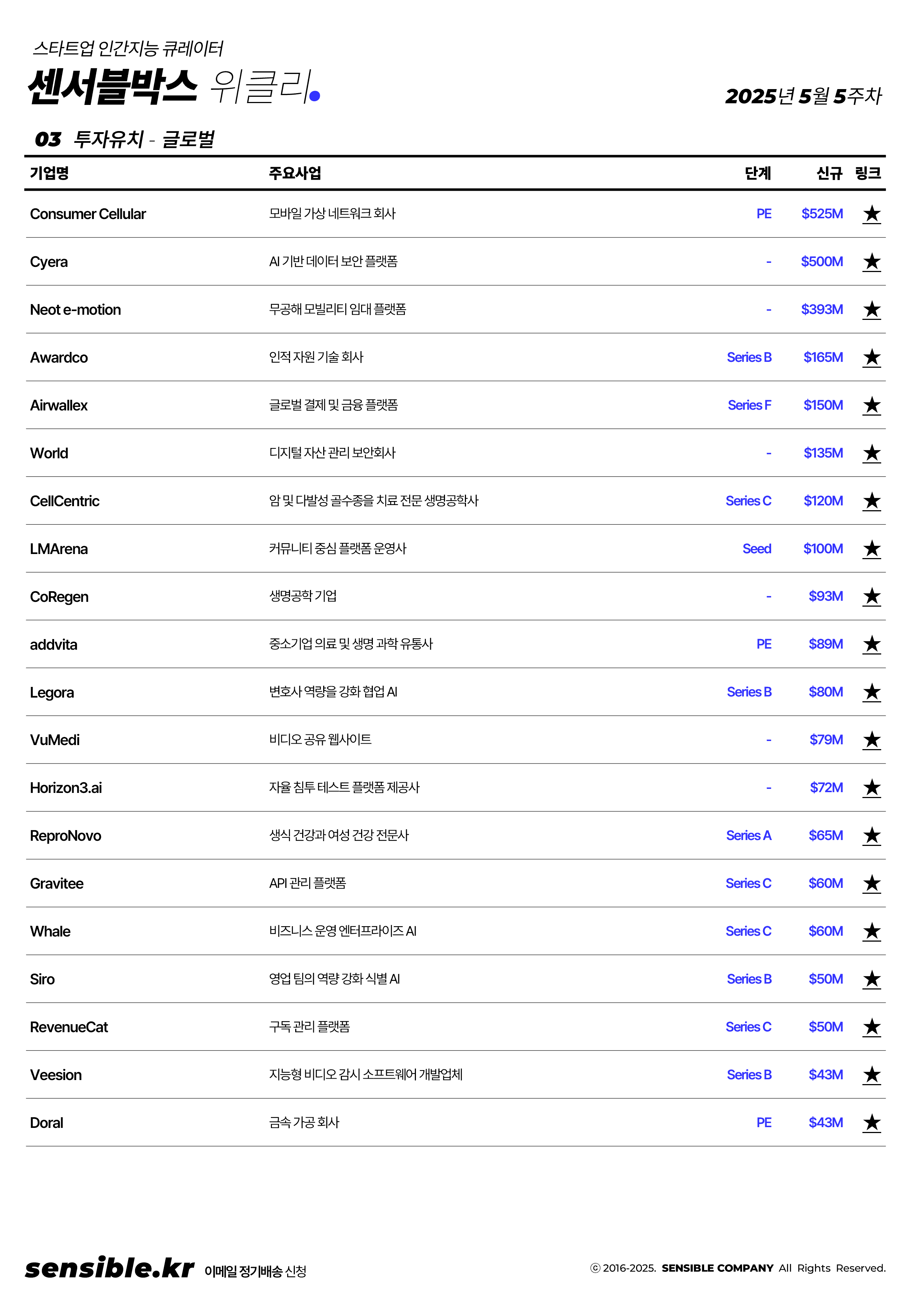Viewport: 911px width, 1316px height.
Task: Open the star link for RevenueCat
Action: tap(871, 1027)
